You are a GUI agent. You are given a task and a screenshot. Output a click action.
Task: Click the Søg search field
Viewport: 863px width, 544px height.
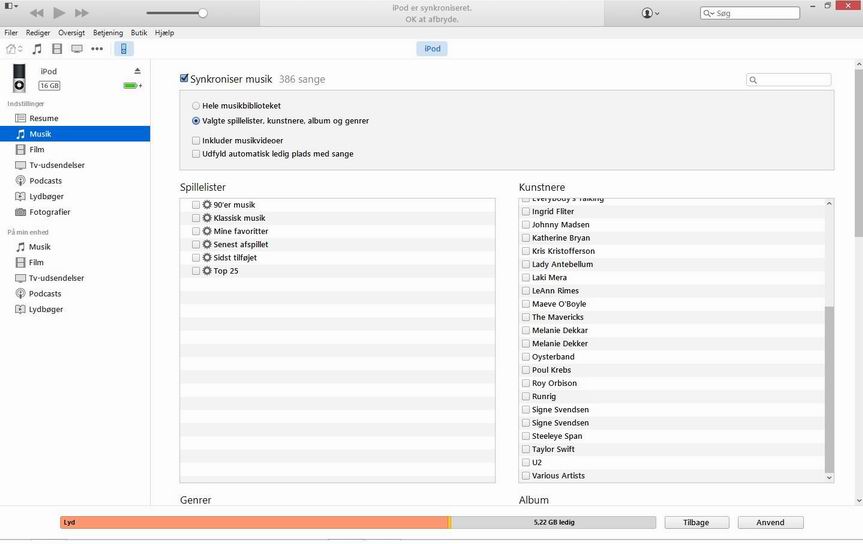pos(750,13)
